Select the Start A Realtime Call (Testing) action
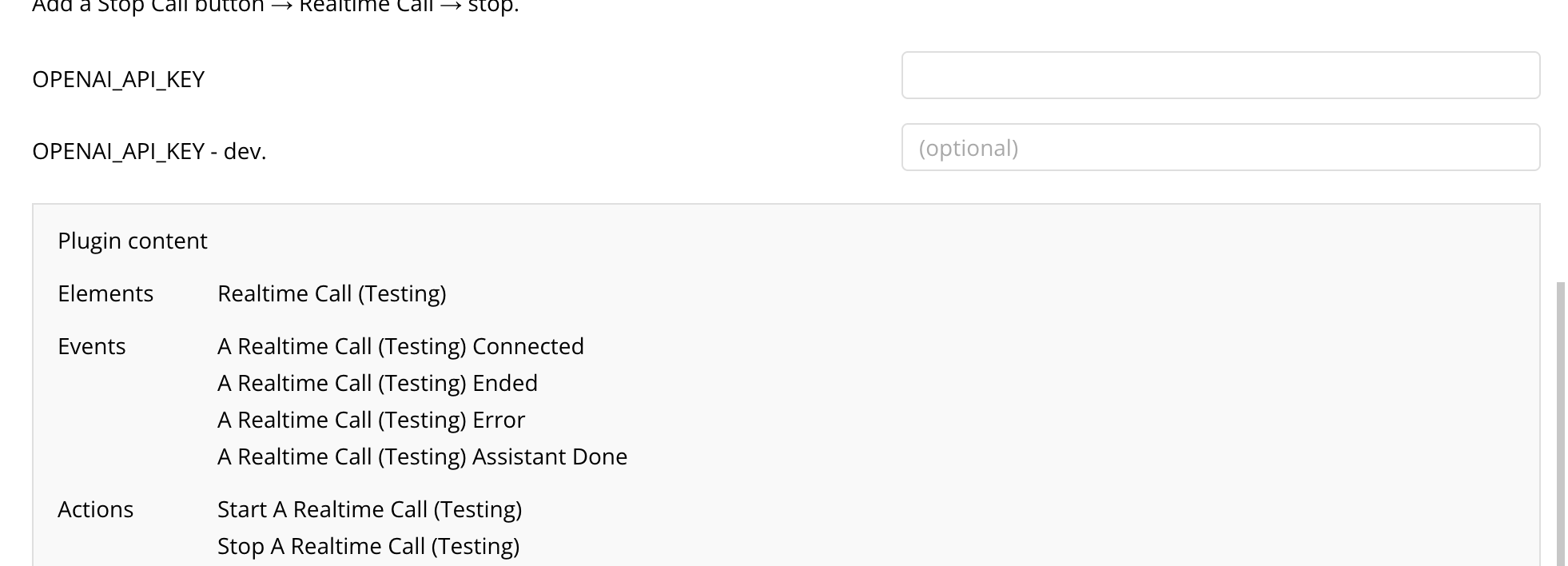1568x566 pixels. click(369, 509)
